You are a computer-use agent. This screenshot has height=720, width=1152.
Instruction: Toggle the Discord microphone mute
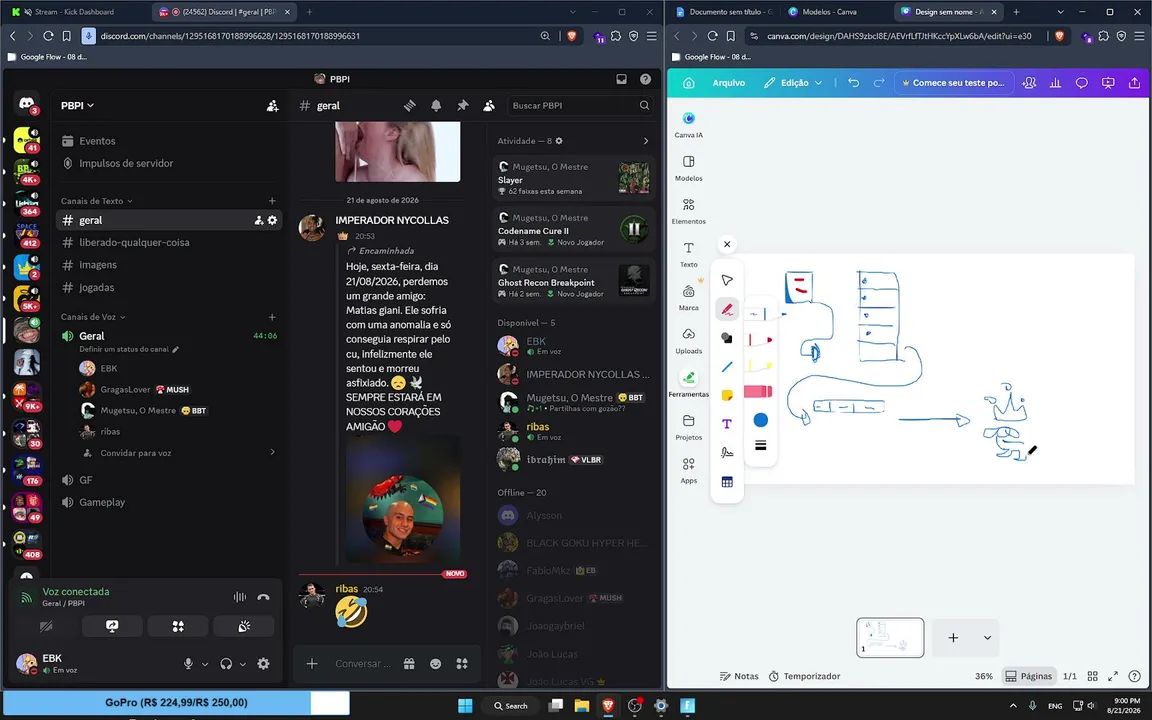tap(188, 663)
